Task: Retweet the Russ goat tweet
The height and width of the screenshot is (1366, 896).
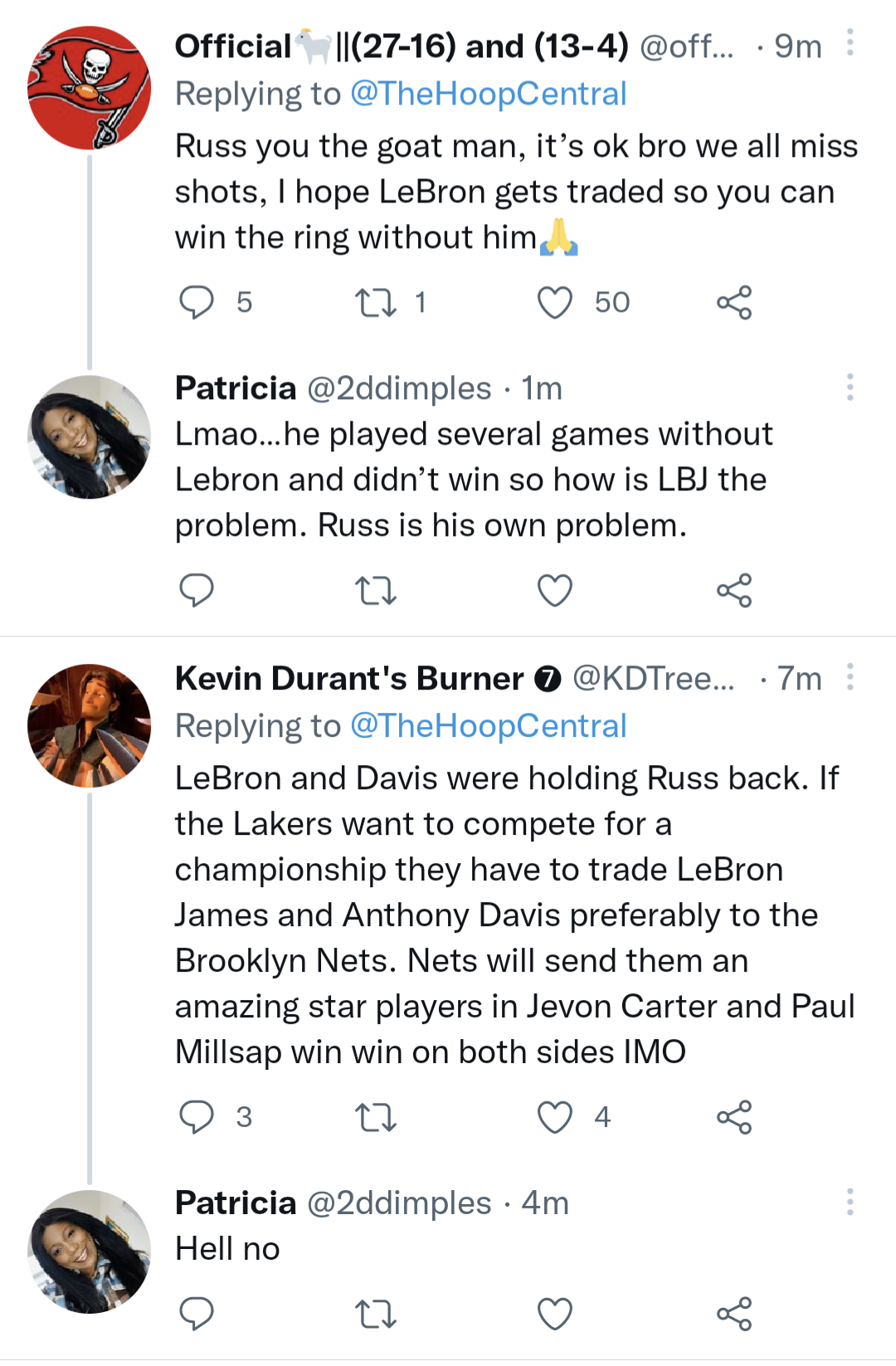Action: click(x=375, y=302)
